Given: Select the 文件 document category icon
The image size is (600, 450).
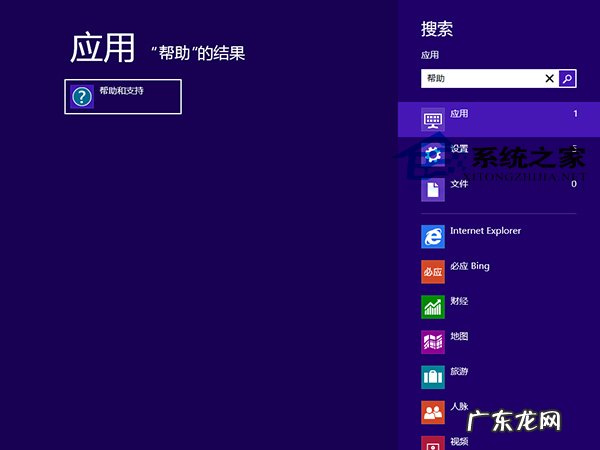Looking at the screenshot, I should (x=433, y=190).
